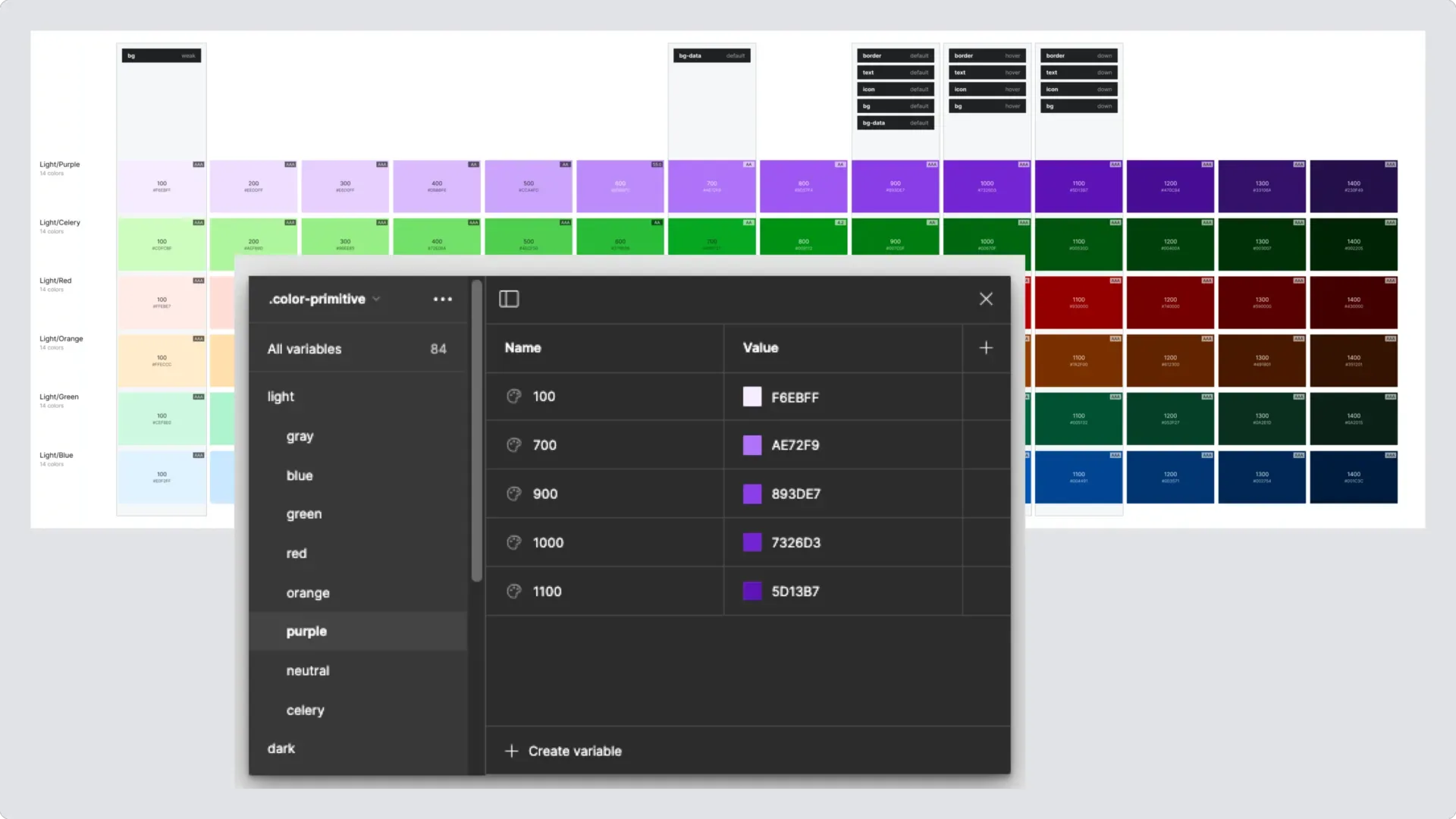Open the 7326D3 color swatch
1456x819 pixels.
click(x=752, y=543)
